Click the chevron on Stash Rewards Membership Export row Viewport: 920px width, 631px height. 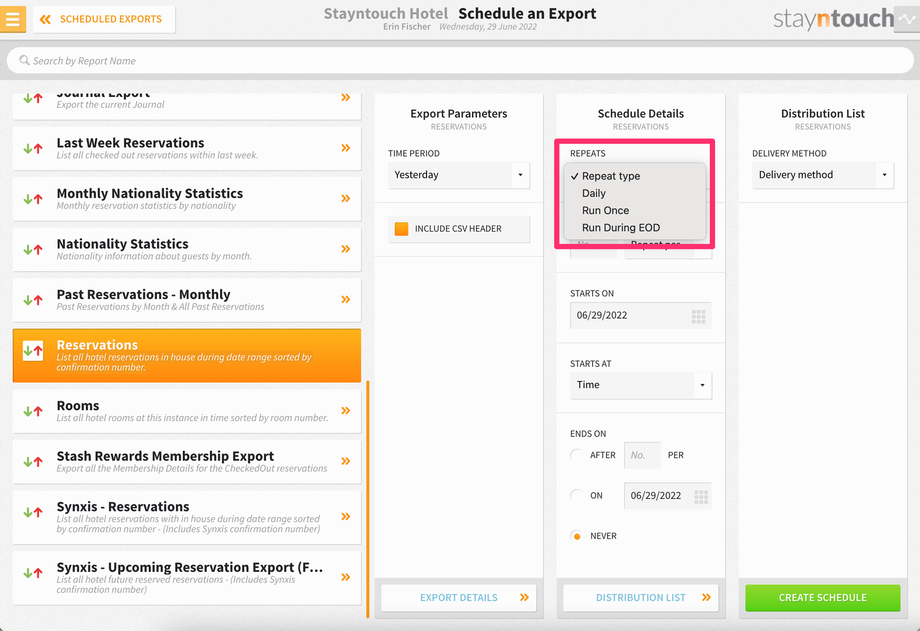pyautogui.click(x=346, y=461)
